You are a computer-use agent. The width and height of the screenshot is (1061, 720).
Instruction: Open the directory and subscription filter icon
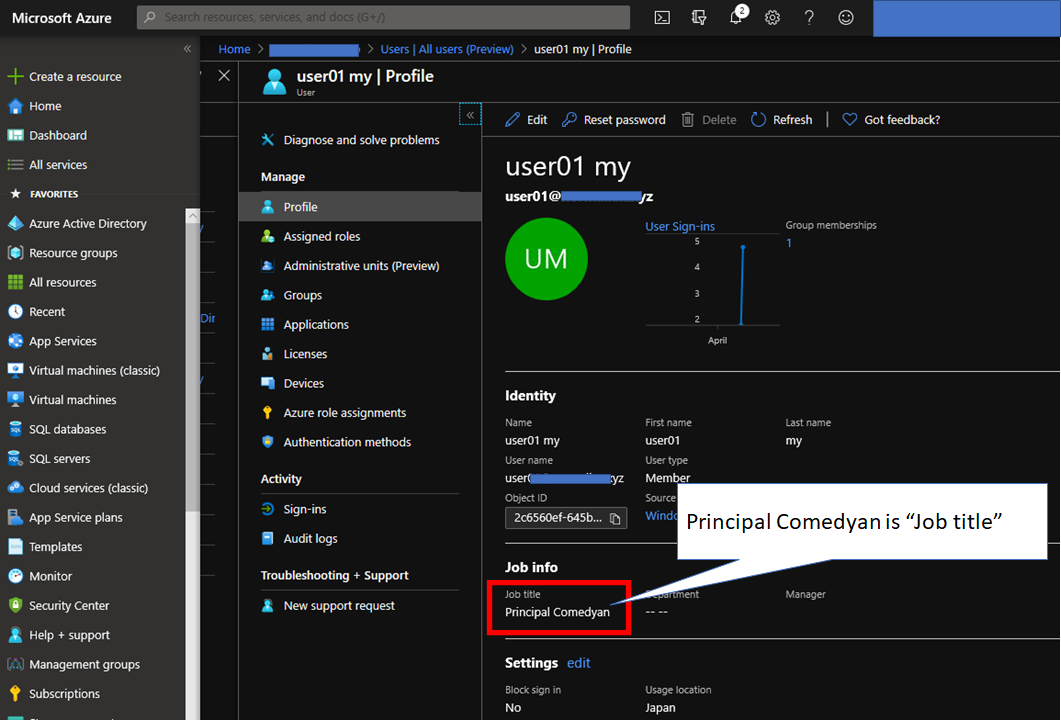[x=699, y=18]
